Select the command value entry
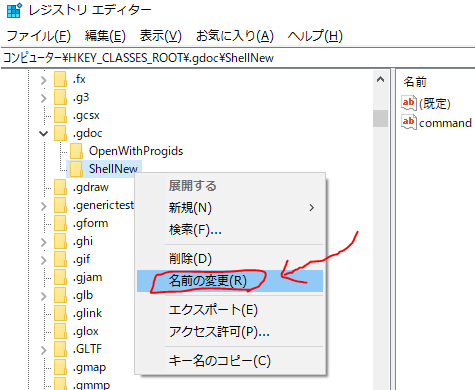The height and width of the screenshot is (390, 475). 445,123
